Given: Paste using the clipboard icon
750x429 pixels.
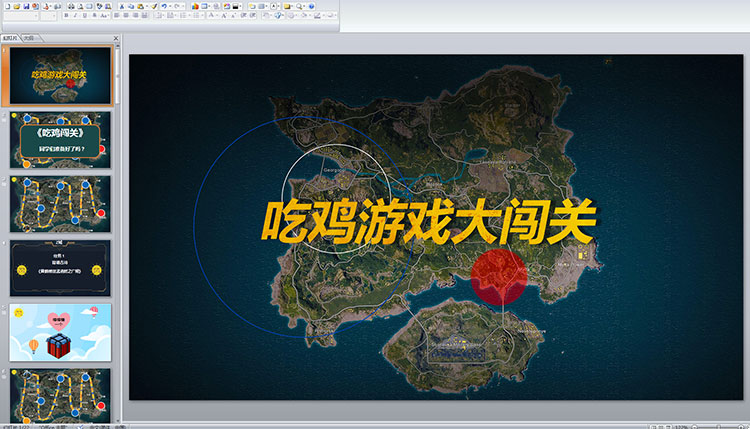Looking at the screenshot, I should click(140, 6).
